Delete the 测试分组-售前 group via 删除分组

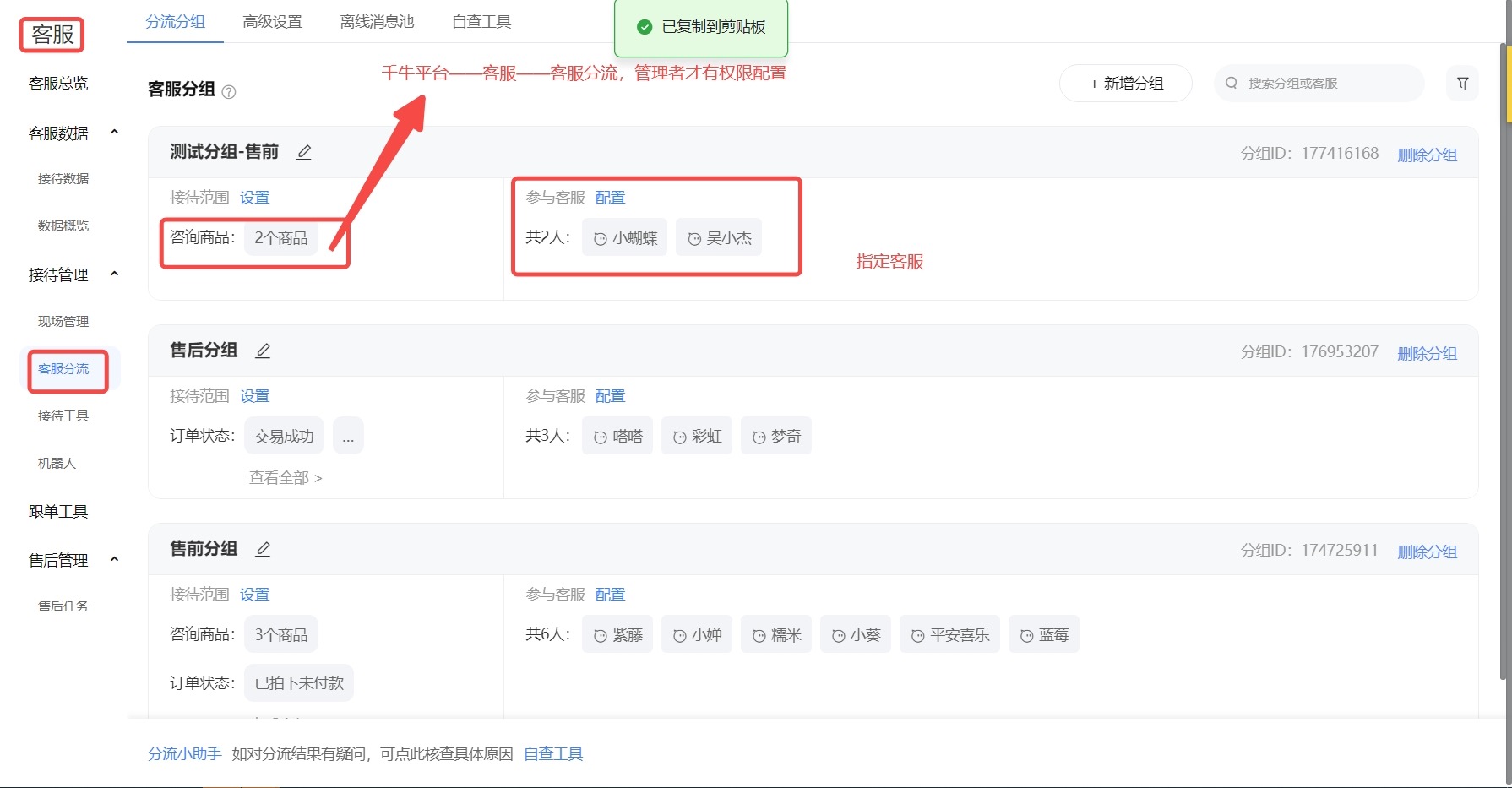[x=1427, y=155]
